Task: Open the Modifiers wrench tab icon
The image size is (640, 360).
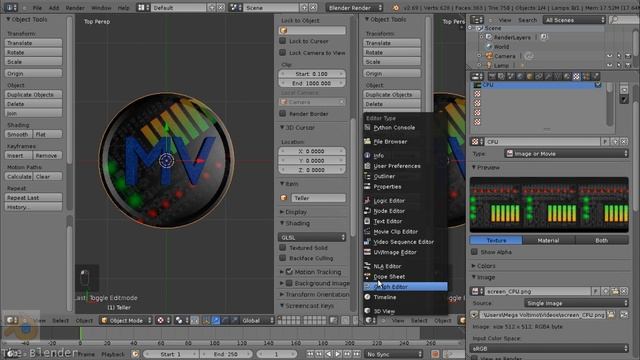Action: (x=548, y=76)
